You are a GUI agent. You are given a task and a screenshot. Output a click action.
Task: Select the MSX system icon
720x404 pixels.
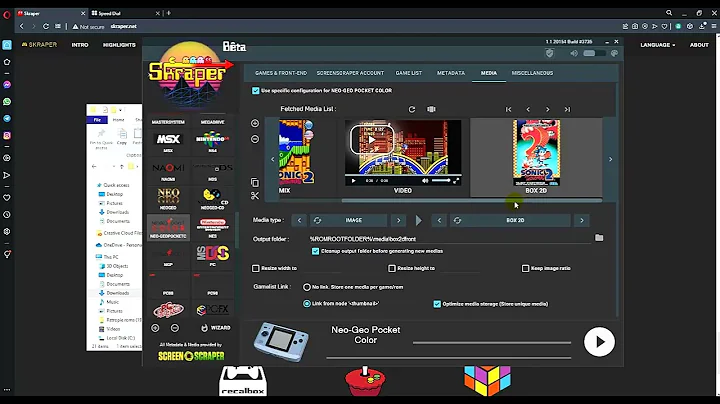click(x=168, y=142)
